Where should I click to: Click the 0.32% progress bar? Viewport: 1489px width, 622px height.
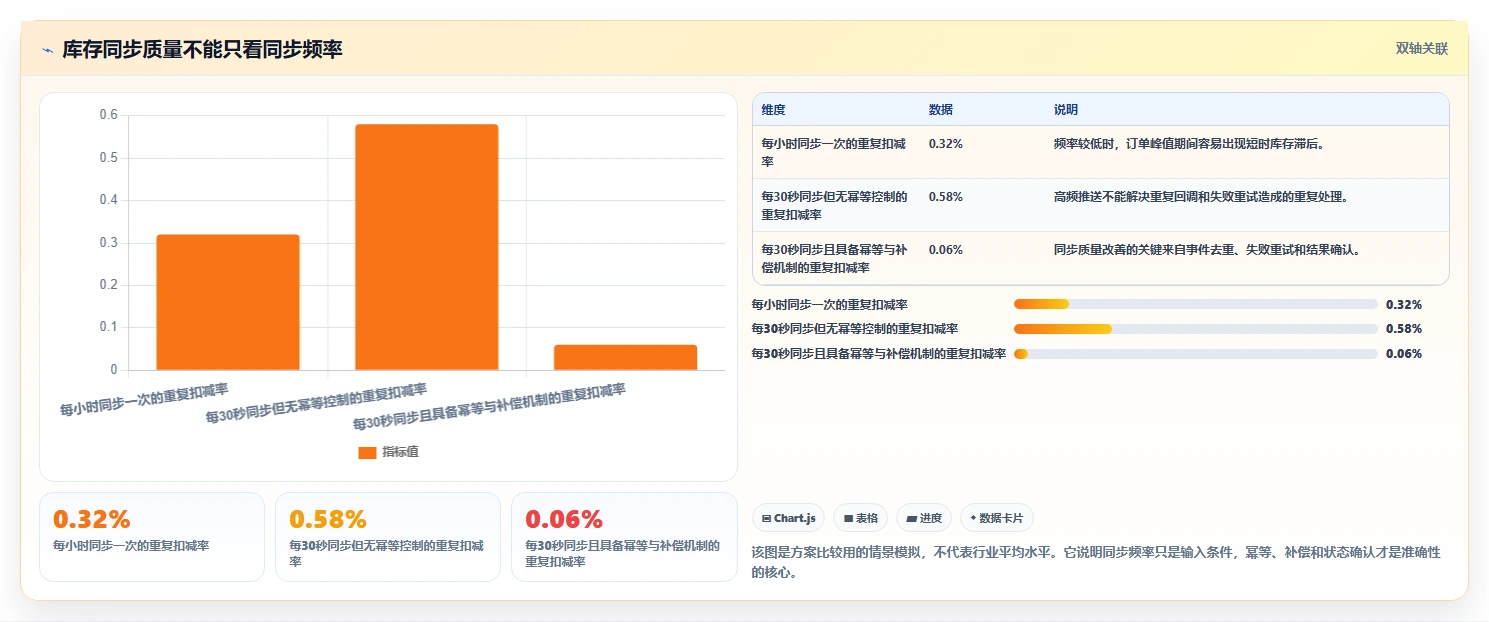1196,304
